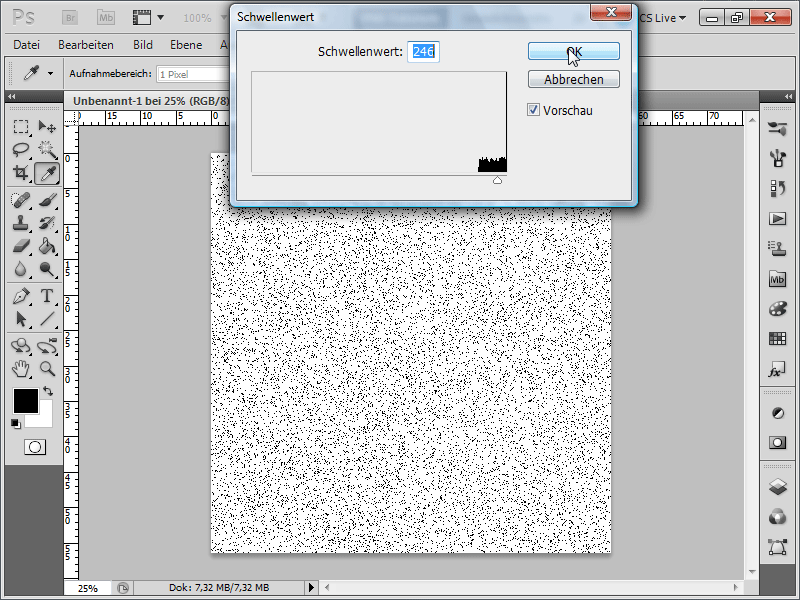Select the Magic Wand tool
The height and width of the screenshot is (600, 800).
47,149
